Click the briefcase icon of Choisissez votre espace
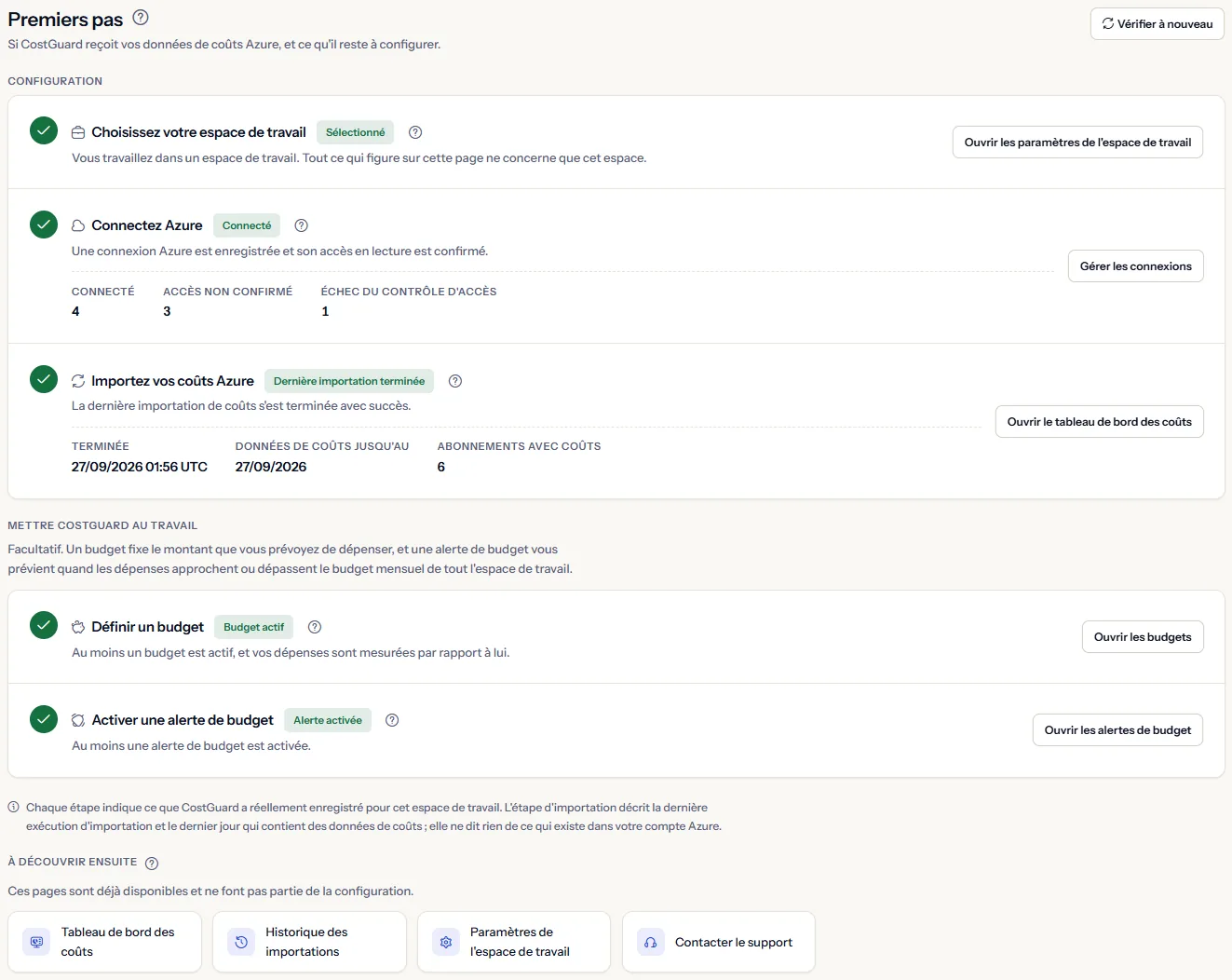1232x980 pixels. point(78,132)
